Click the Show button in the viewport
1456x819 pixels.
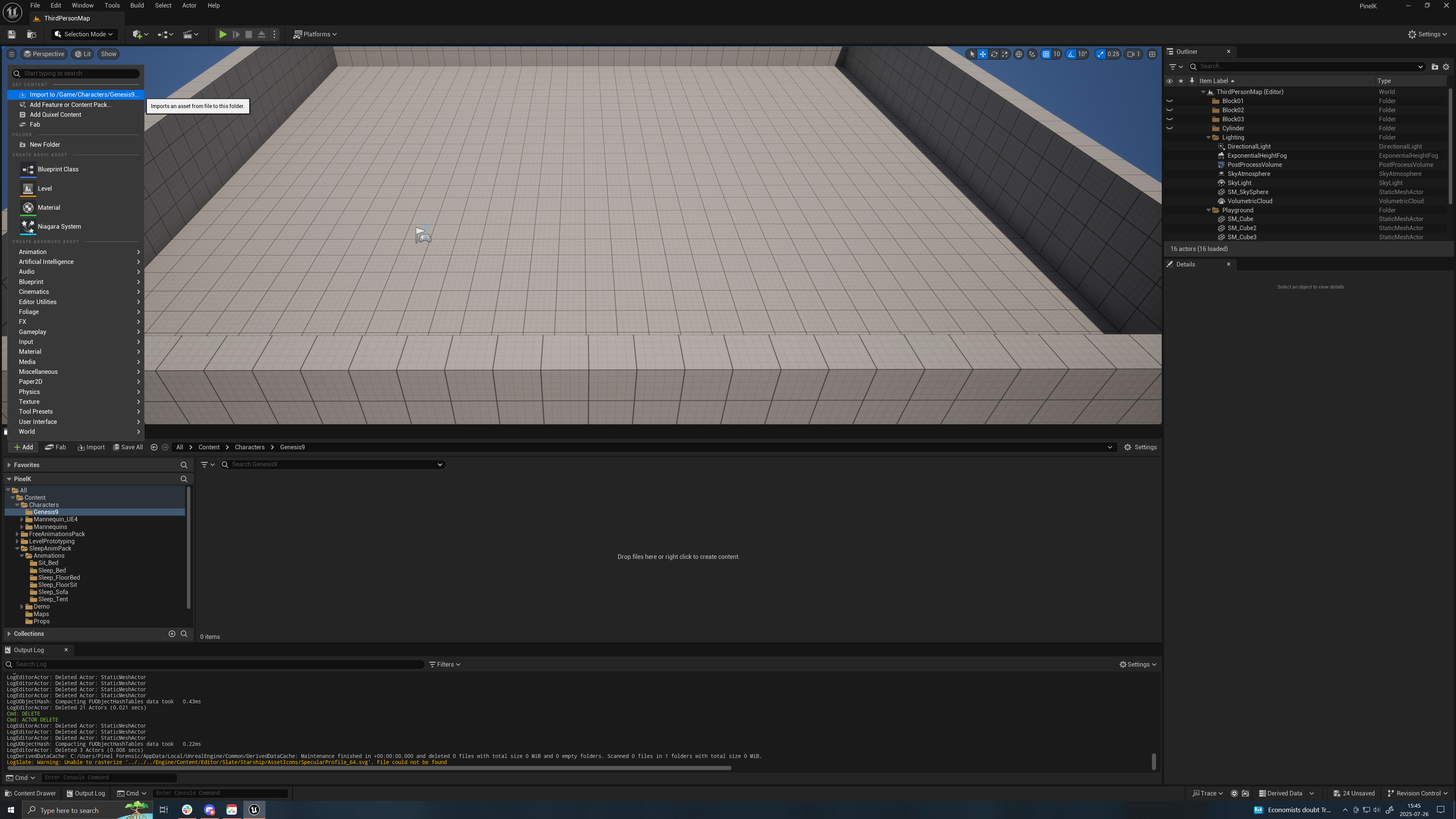[x=108, y=54]
